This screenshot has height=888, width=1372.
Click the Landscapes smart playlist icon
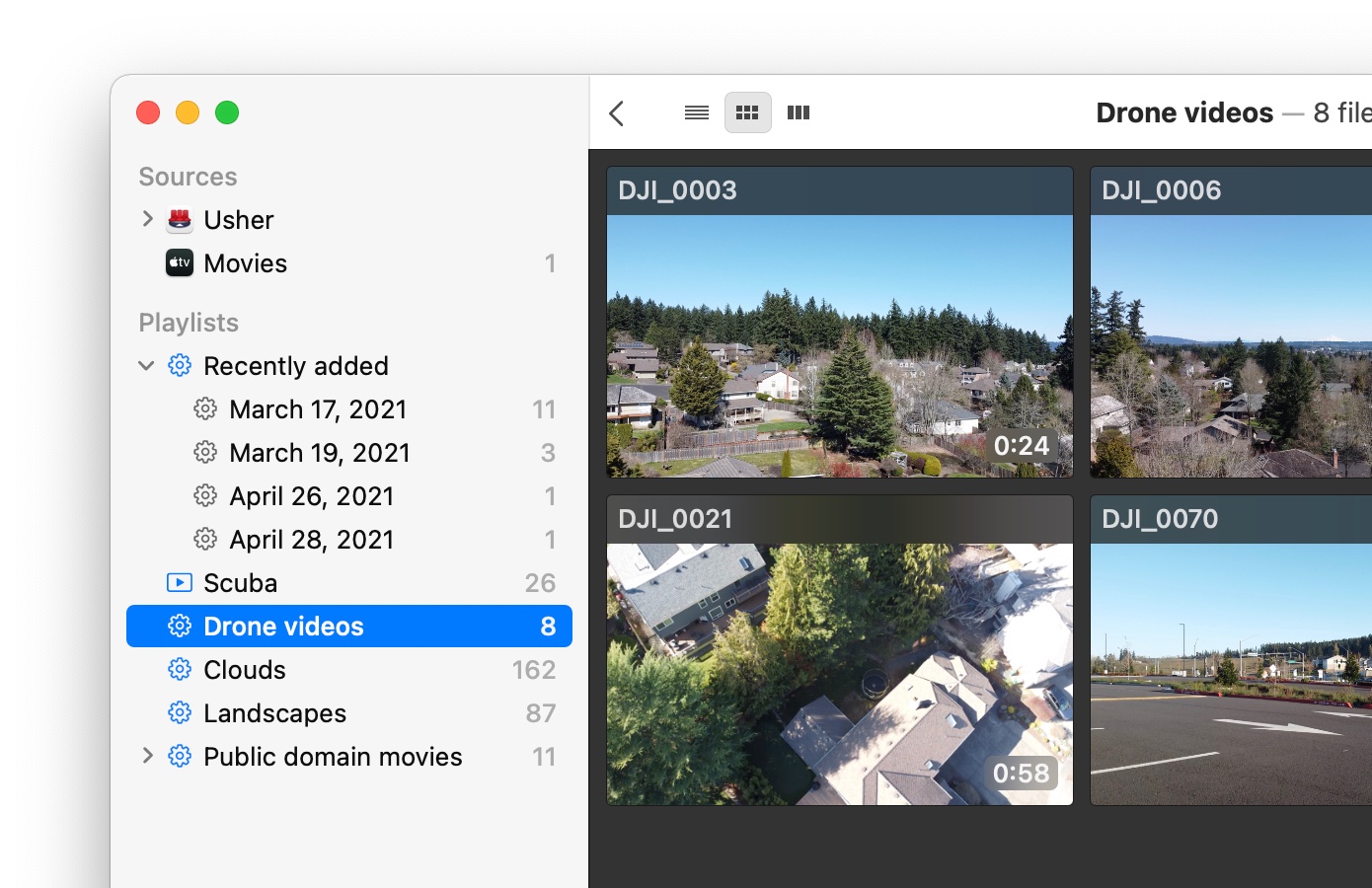pos(180,712)
